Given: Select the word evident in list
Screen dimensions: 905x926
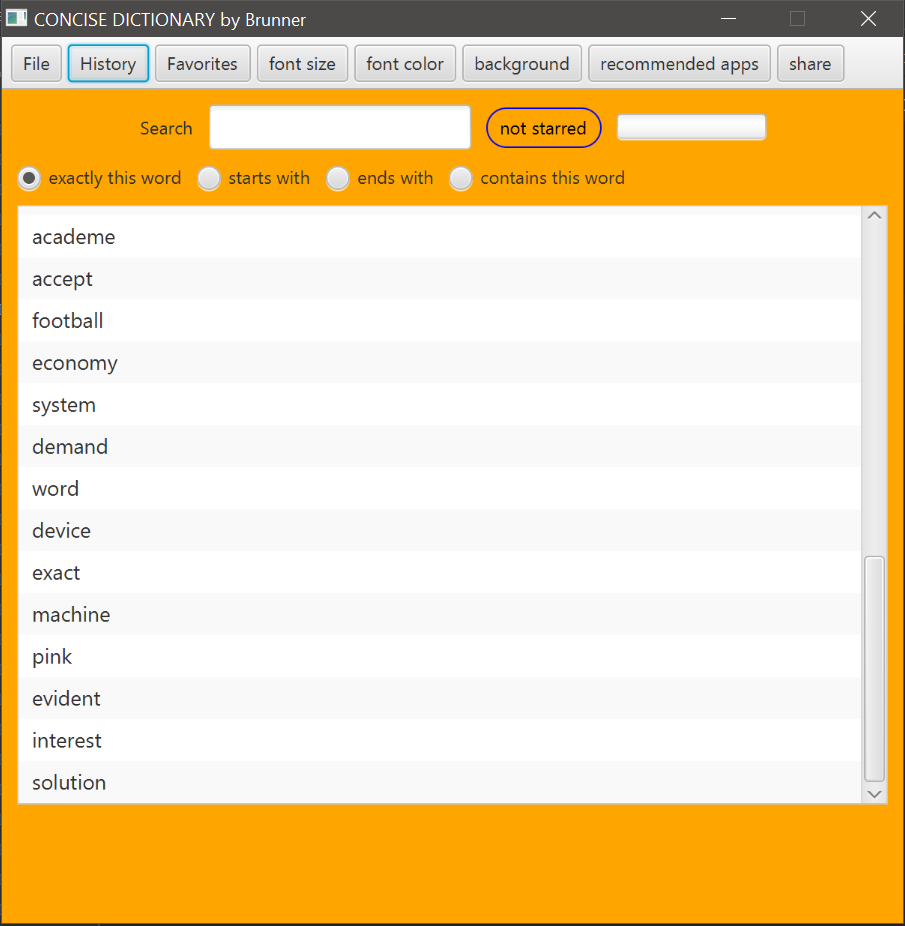Looking at the screenshot, I should click(x=440, y=697).
